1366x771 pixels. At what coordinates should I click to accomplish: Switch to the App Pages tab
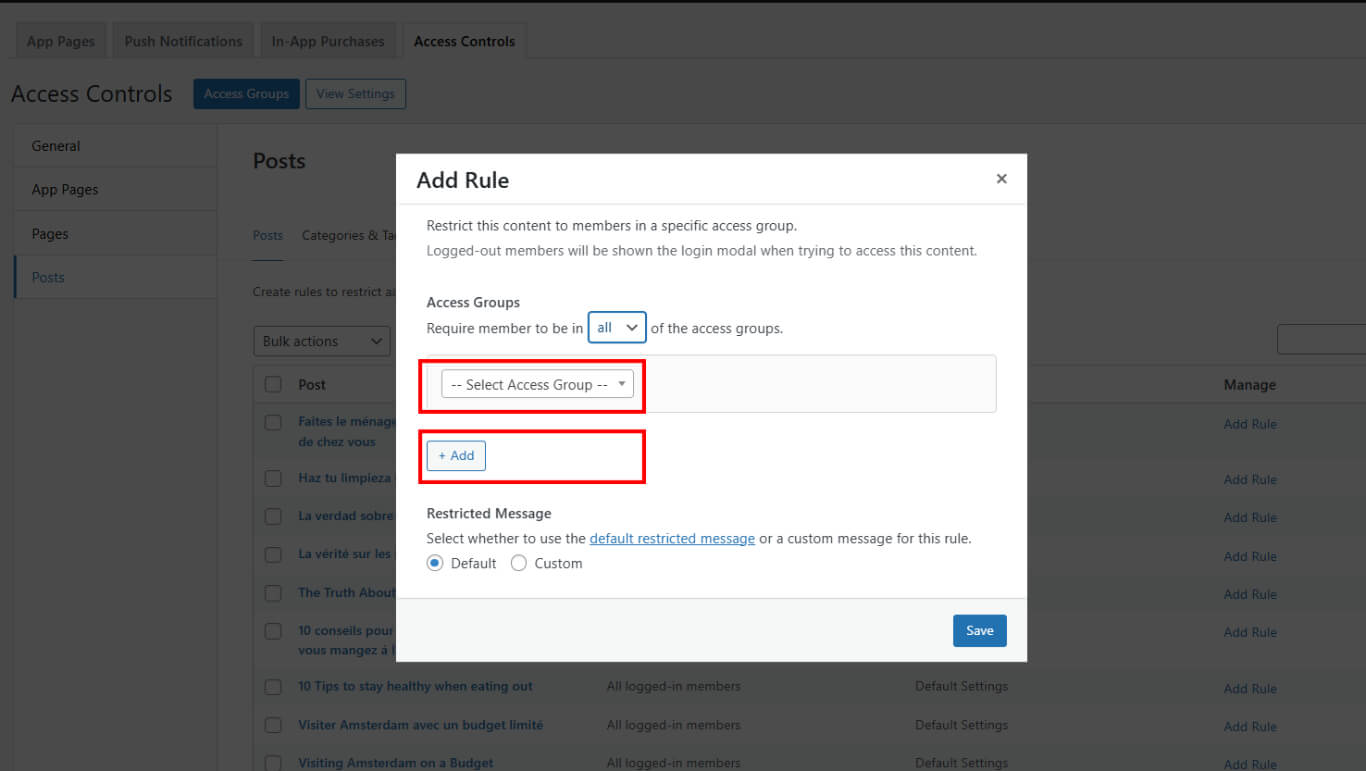coord(61,41)
